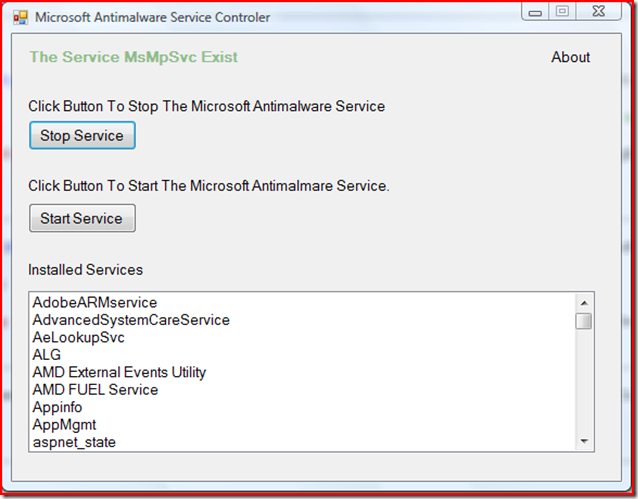The image size is (638, 499).
Task: Click the service status text MsMpSvc Exist
Action: tap(133, 57)
